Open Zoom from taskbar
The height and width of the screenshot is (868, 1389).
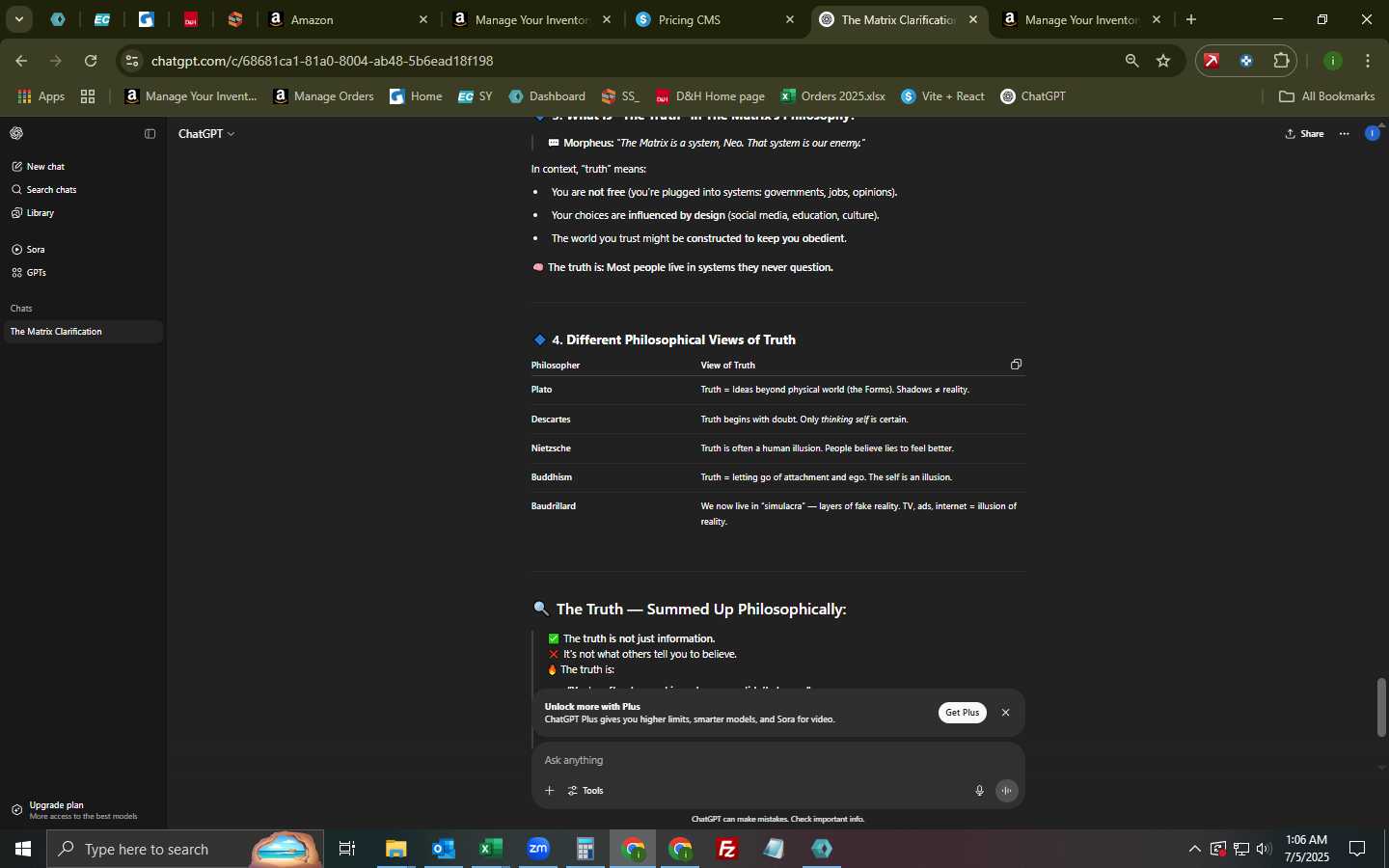click(x=538, y=849)
